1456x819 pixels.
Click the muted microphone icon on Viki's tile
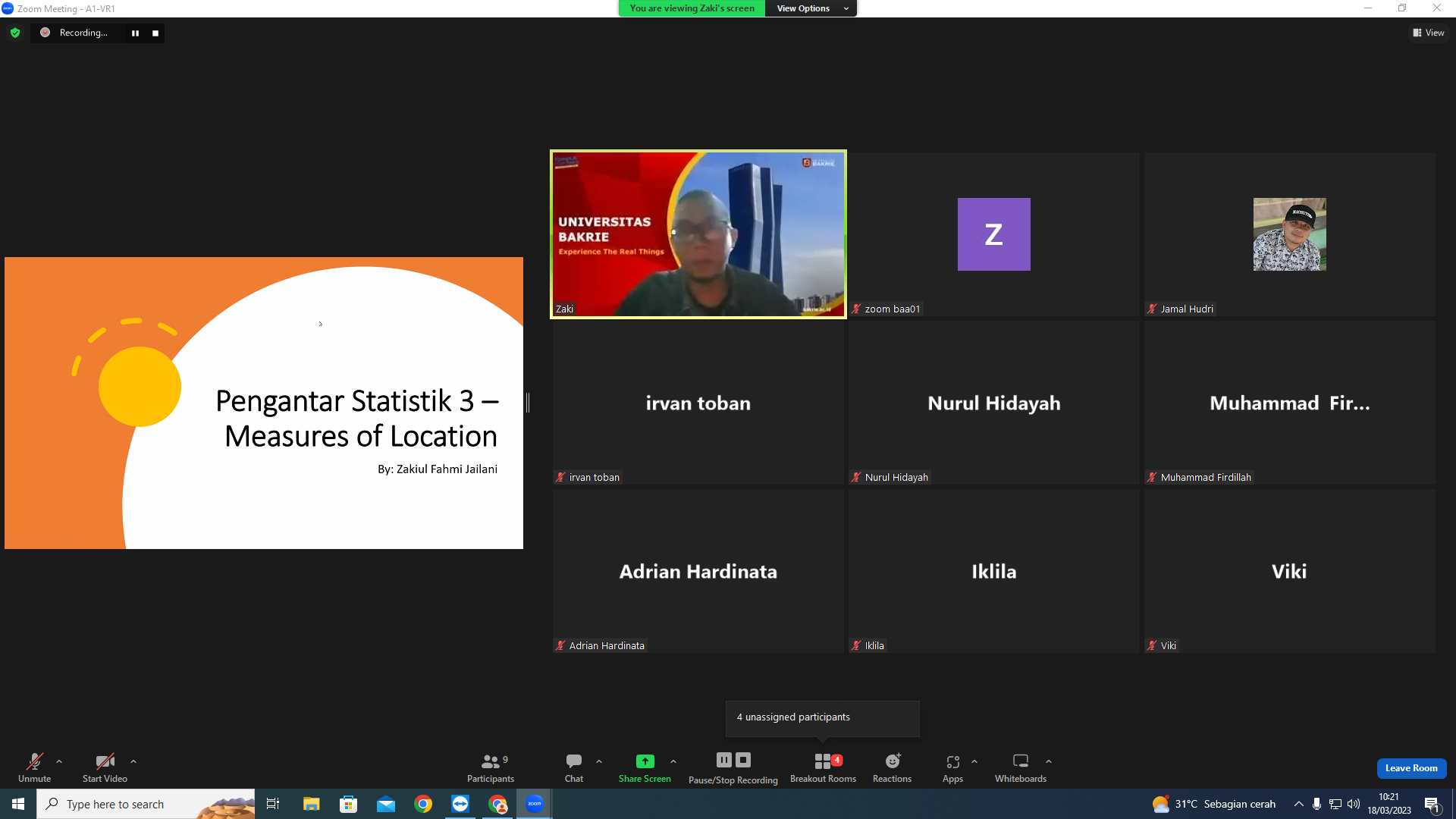point(1152,645)
